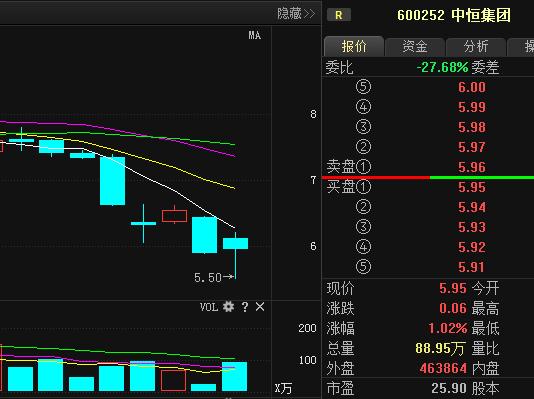Screen dimensions: 534x399
Task: Click the 卖盘① price 5.96
Action: [471, 167]
